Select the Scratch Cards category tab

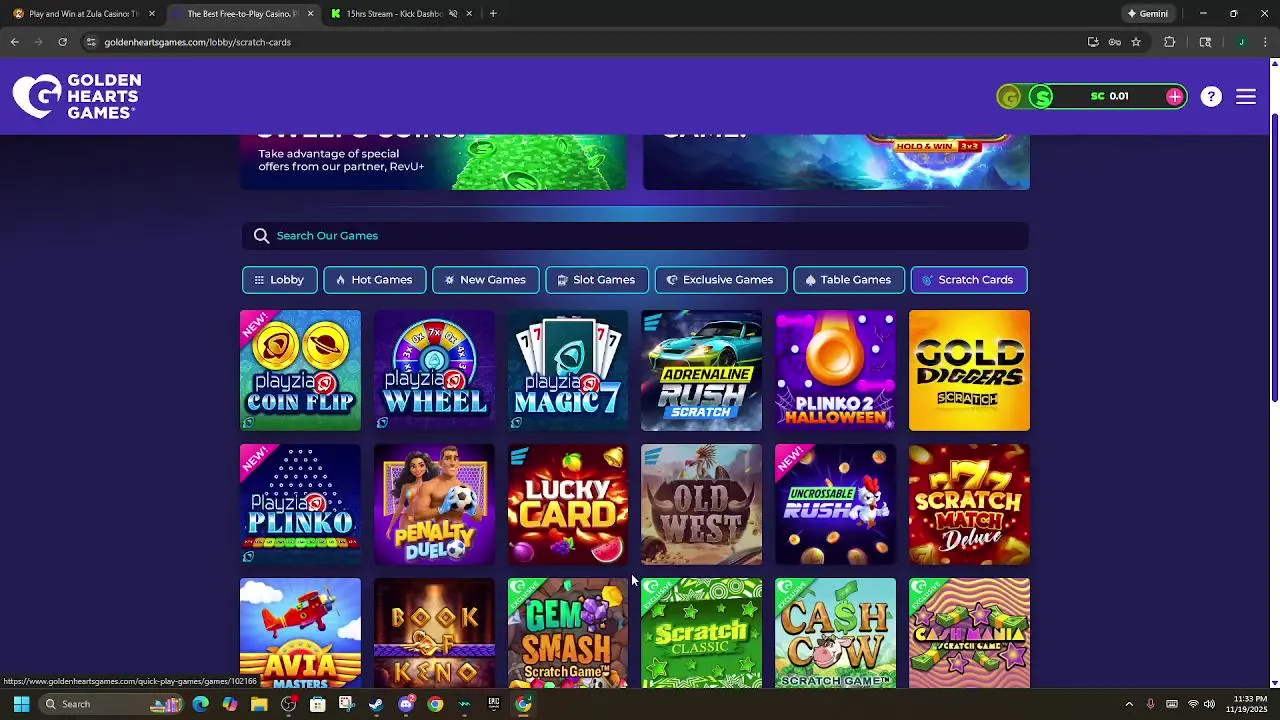tap(968, 280)
